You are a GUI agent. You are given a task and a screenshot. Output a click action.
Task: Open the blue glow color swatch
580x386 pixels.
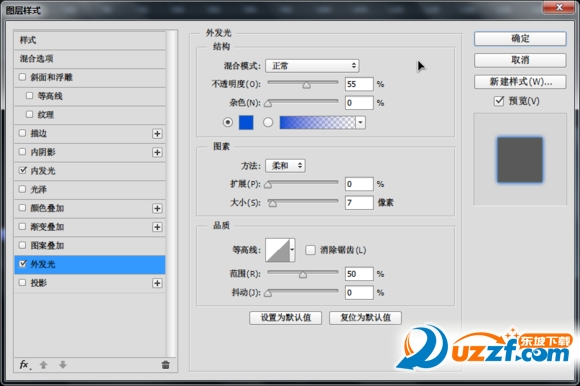pyautogui.click(x=246, y=122)
